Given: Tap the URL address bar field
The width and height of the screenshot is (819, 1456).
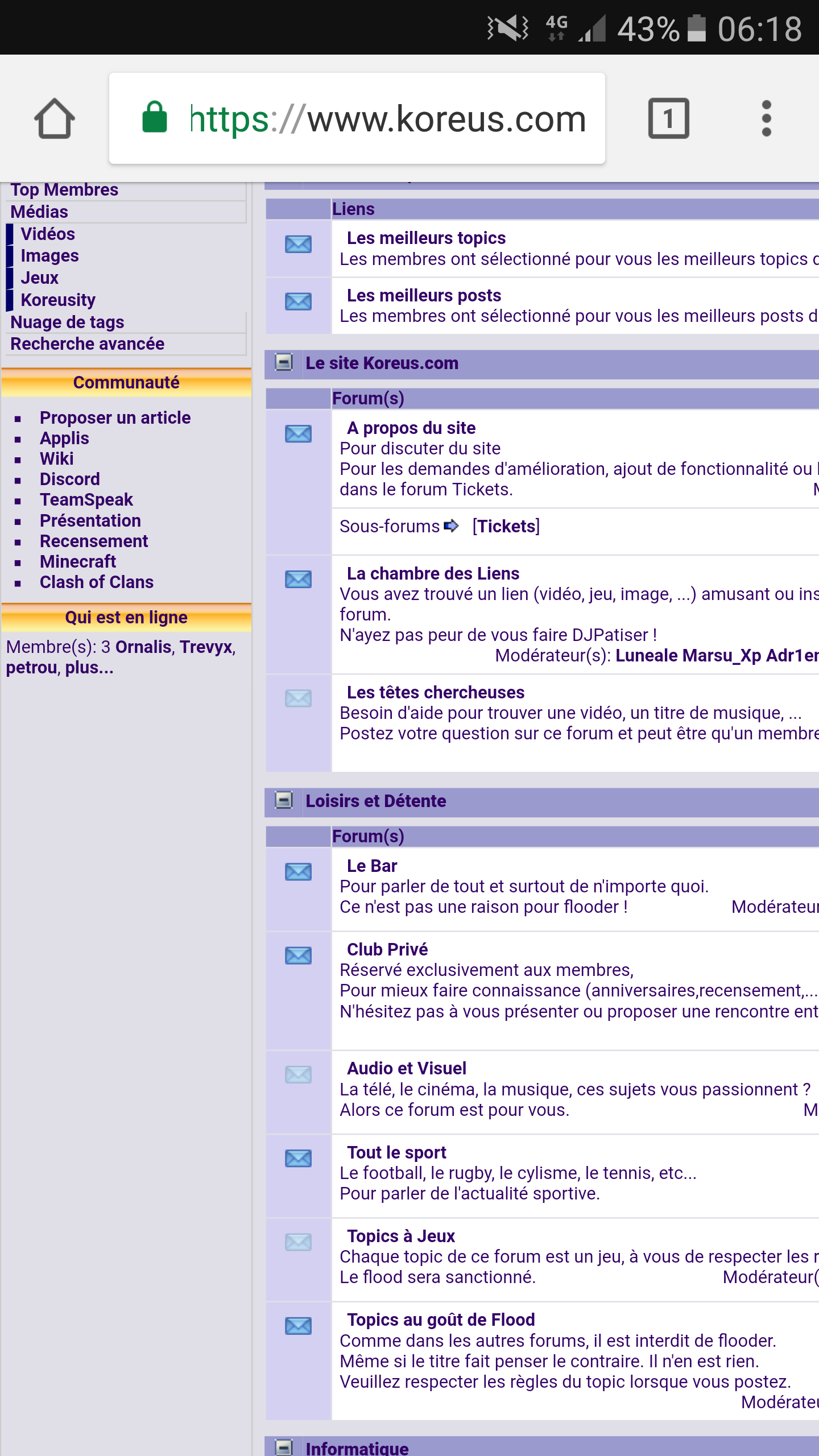Looking at the screenshot, I should point(387,119).
